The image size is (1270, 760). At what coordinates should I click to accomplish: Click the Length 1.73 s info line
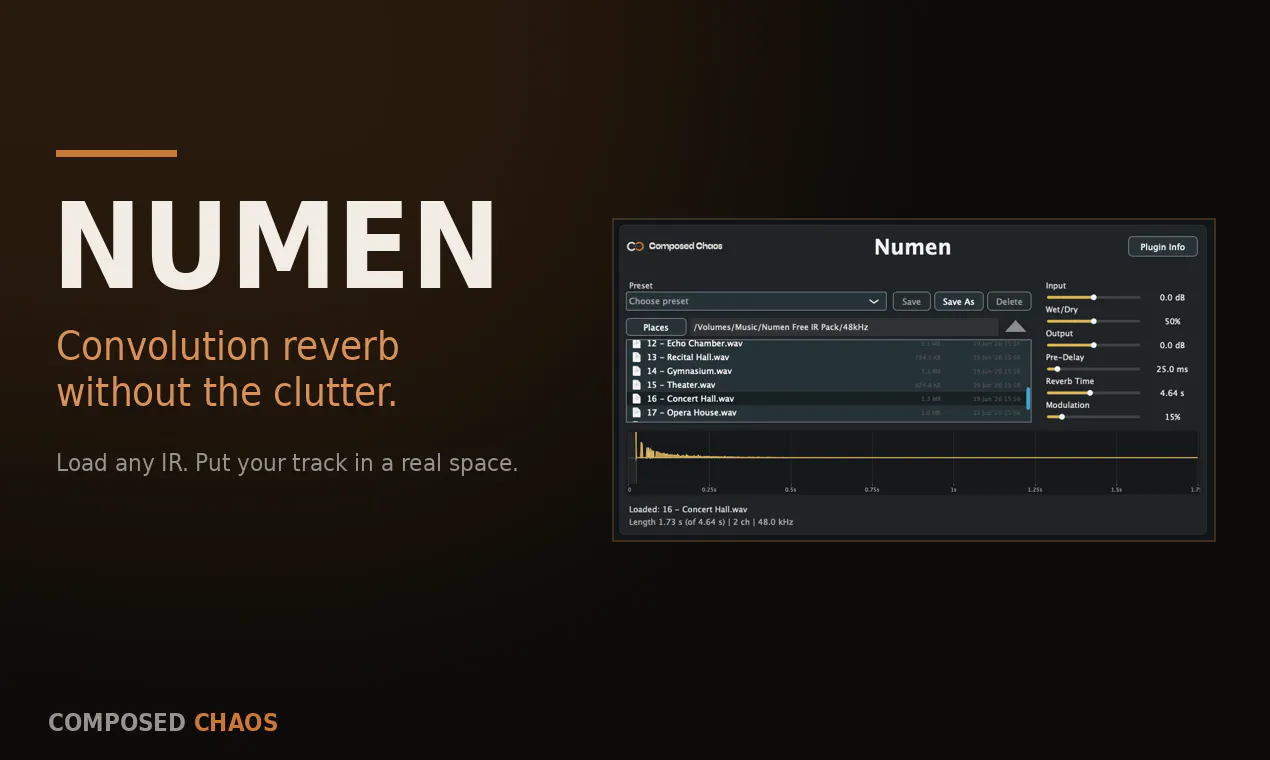[x=711, y=522]
